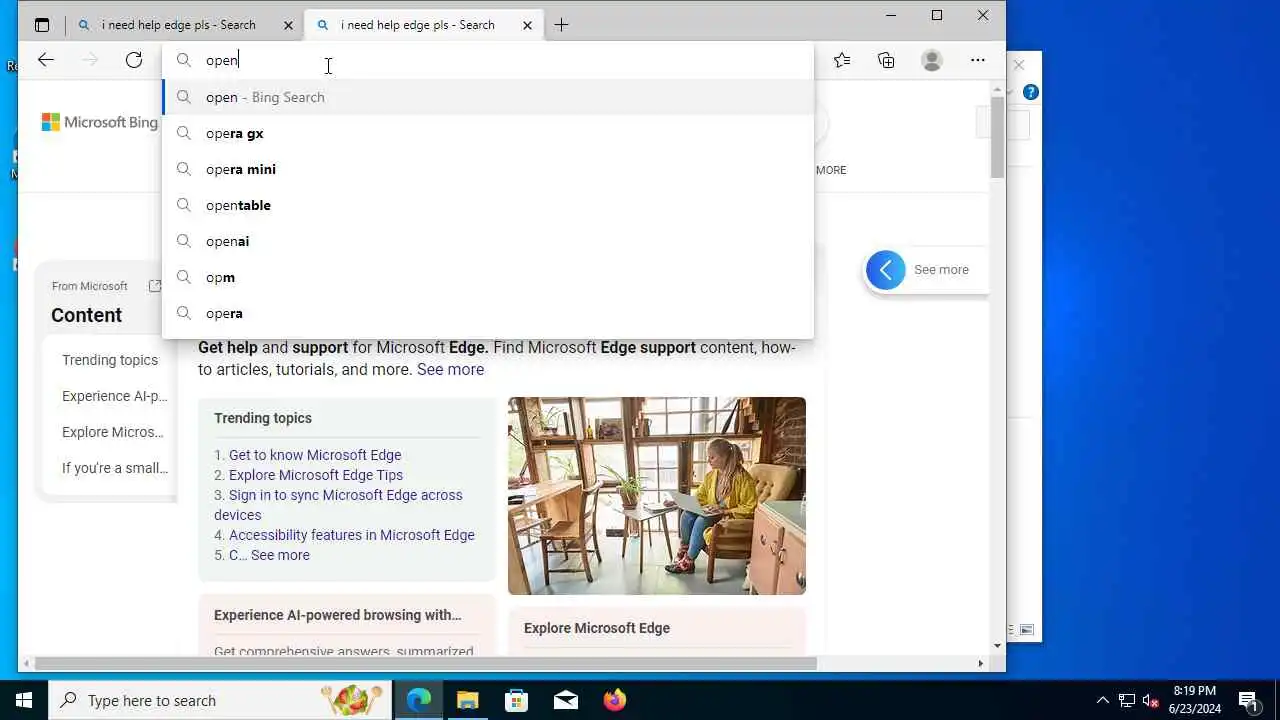1280x720 pixels.
Task: Close the first search tab
Action: point(289,25)
